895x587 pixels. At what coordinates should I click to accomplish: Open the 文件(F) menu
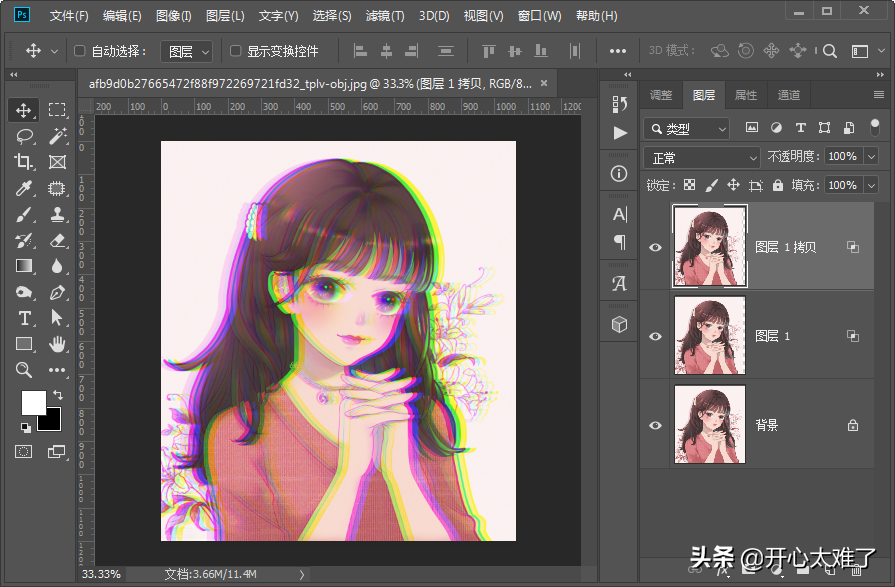pyautogui.click(x=69, y=16)
